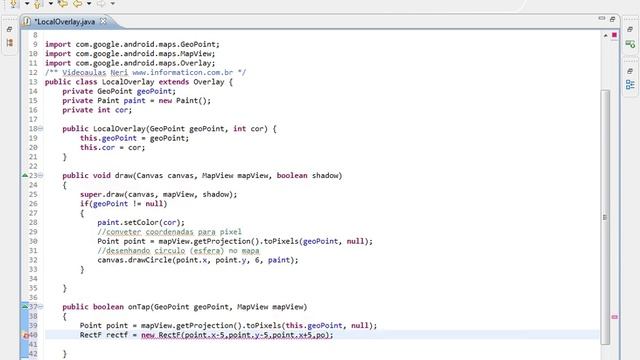The height and width of the screenshot is (360, 640).
Task: Open the Previous Annotation dropdown arrow
Action: 51,4
